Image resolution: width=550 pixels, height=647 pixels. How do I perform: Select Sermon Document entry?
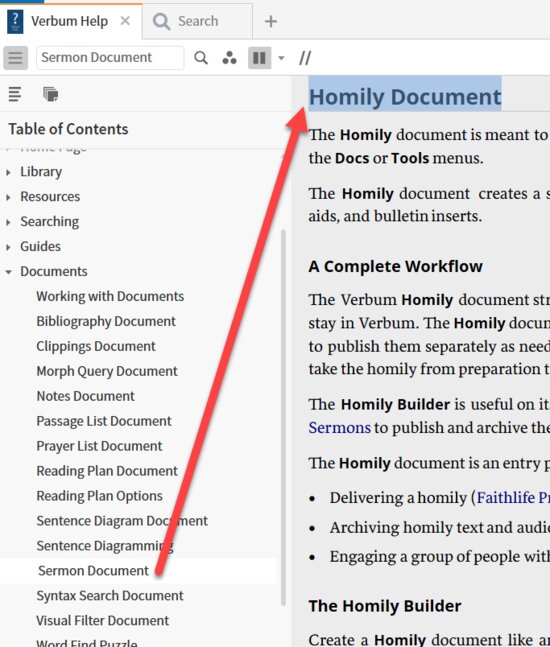(94, 571)
